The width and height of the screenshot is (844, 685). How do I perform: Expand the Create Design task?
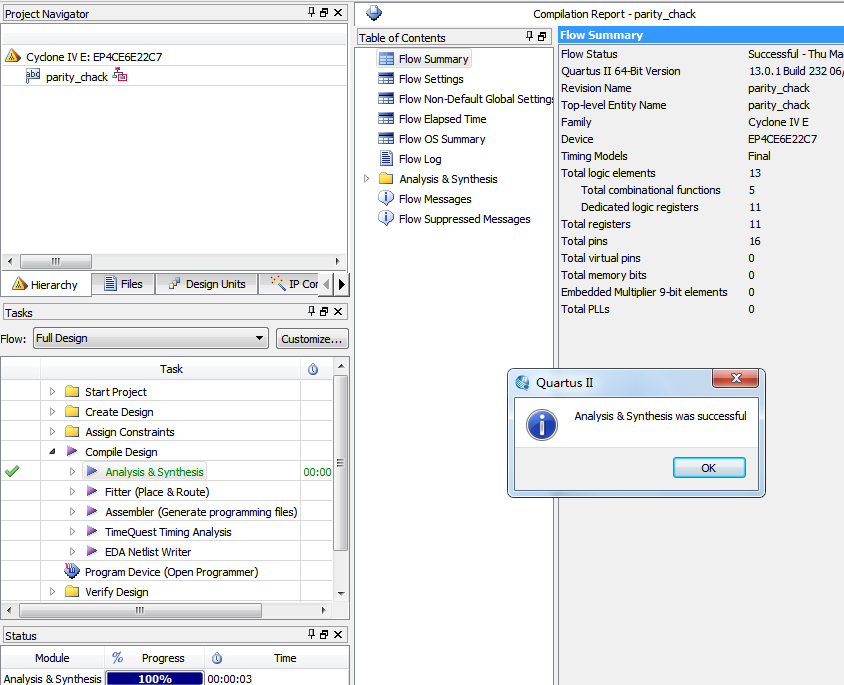(x=52, y=411)
